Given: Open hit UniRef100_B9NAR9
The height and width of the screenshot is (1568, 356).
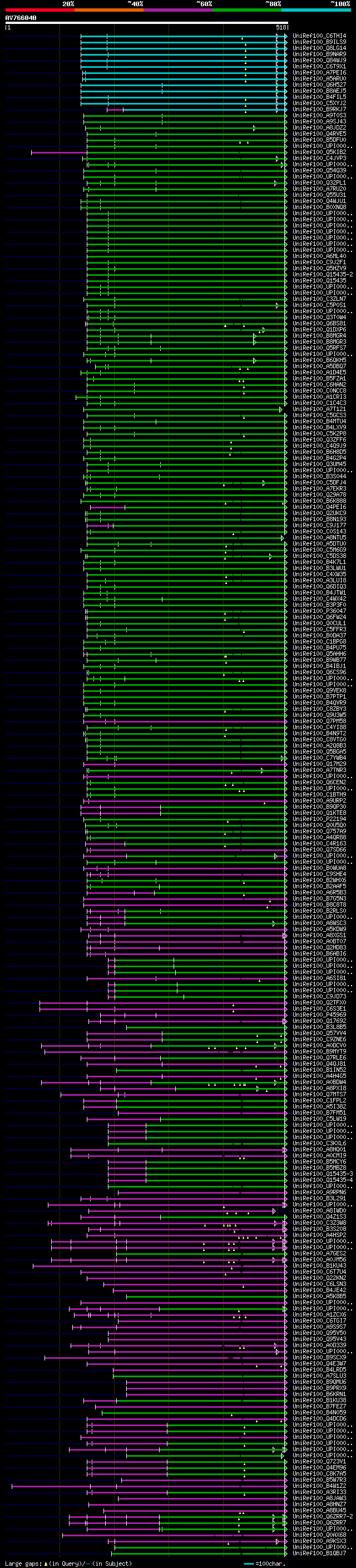Looking at the screenshot, I should (x=319, y=54).
